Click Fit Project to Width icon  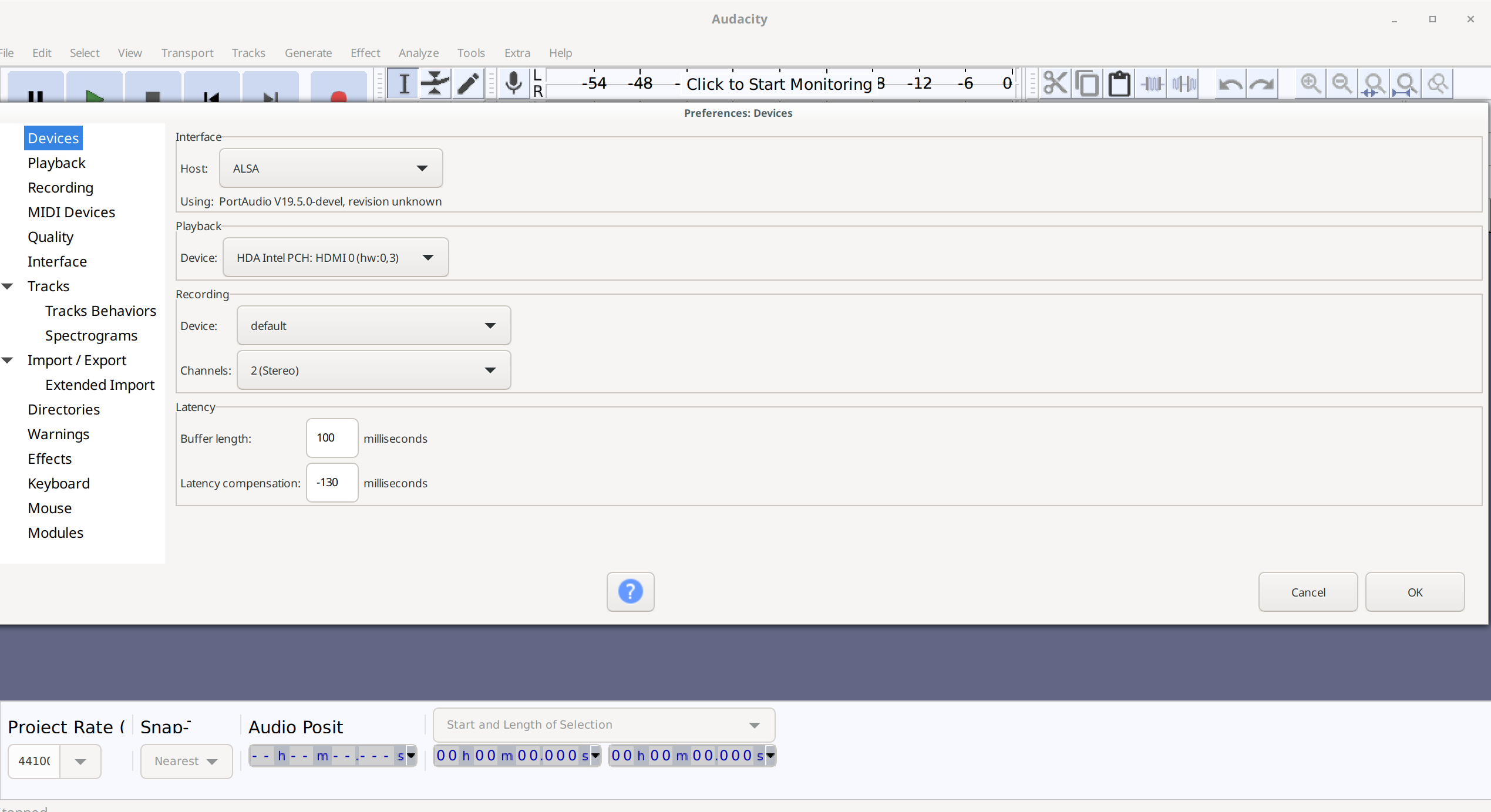(1406, 84)
